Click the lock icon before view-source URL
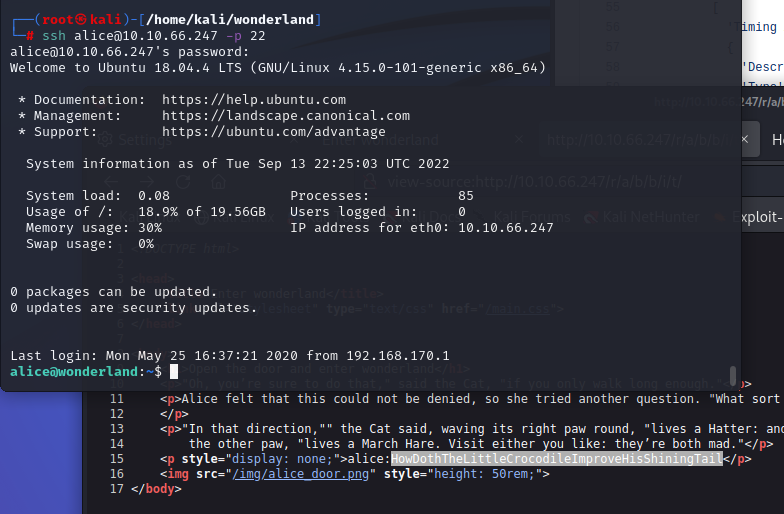Screen dimensions: 784x514 (x=370, y=182)
